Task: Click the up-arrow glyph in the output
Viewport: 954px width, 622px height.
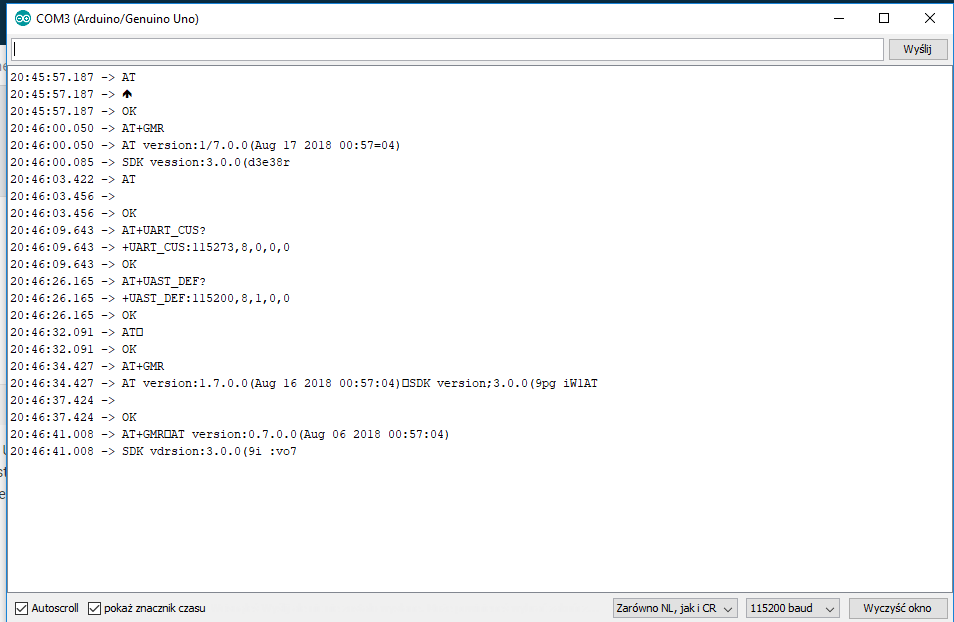Action: click(x=127, y=94)
